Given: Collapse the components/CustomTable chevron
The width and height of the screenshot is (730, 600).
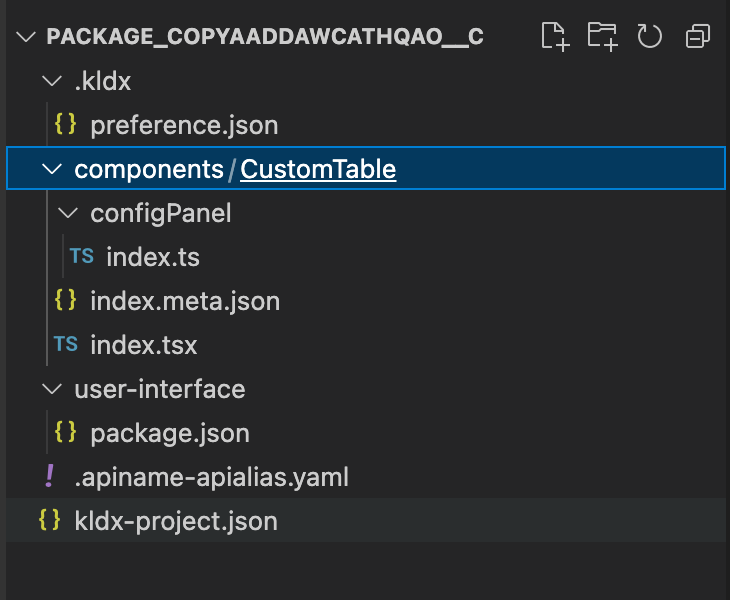Looking at the screenshot, I should point(52,169).
